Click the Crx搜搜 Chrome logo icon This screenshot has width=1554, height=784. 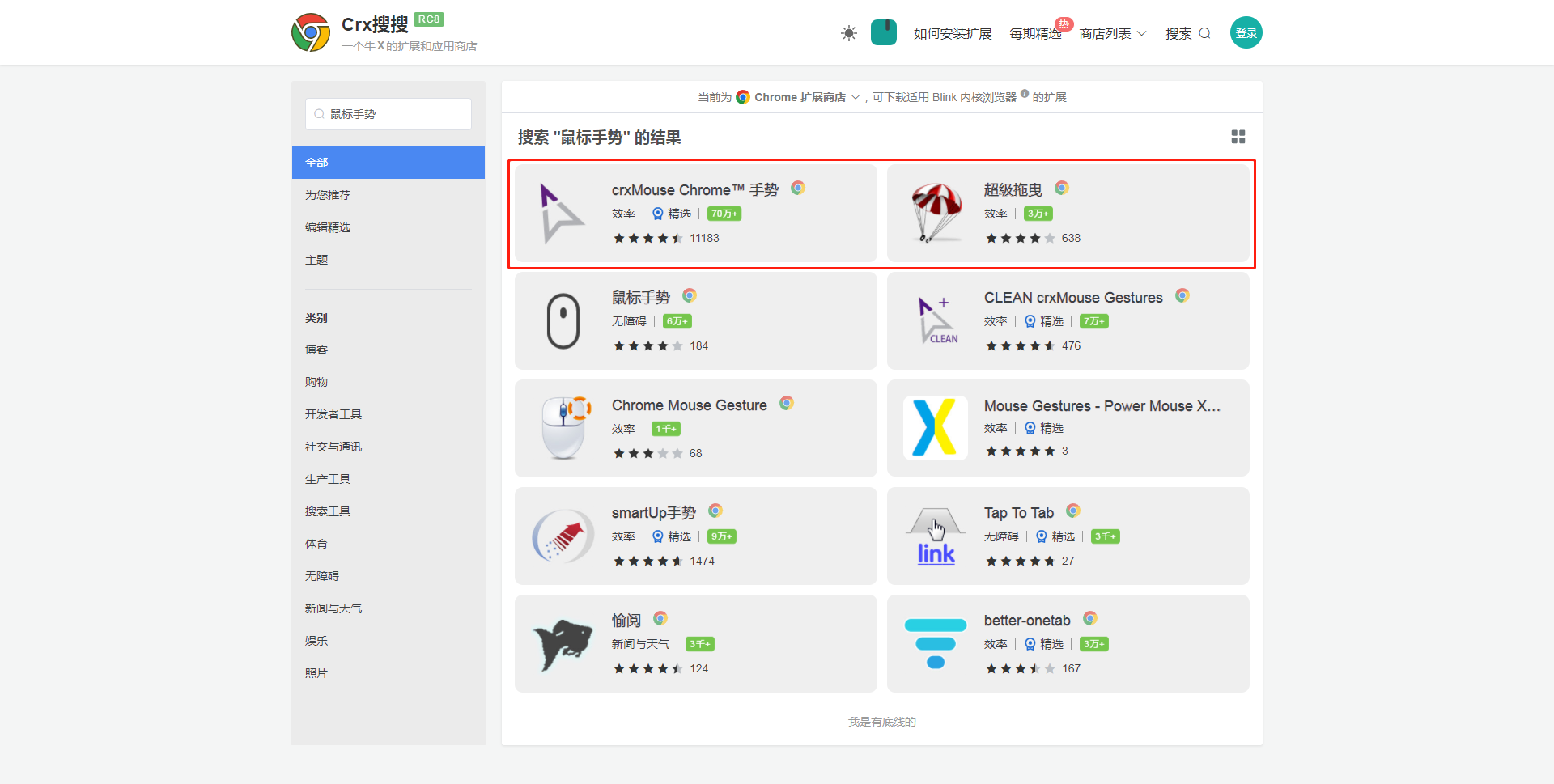point(311,32)
